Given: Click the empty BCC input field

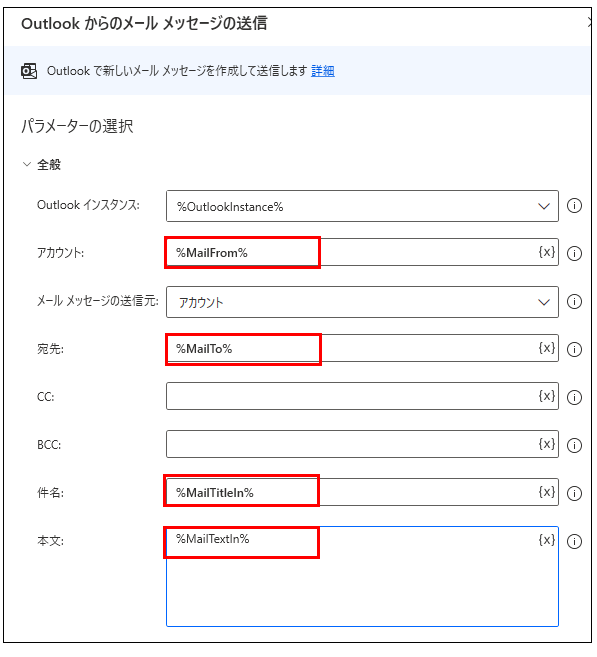Looking at the screenshot, I should (362, 444).
